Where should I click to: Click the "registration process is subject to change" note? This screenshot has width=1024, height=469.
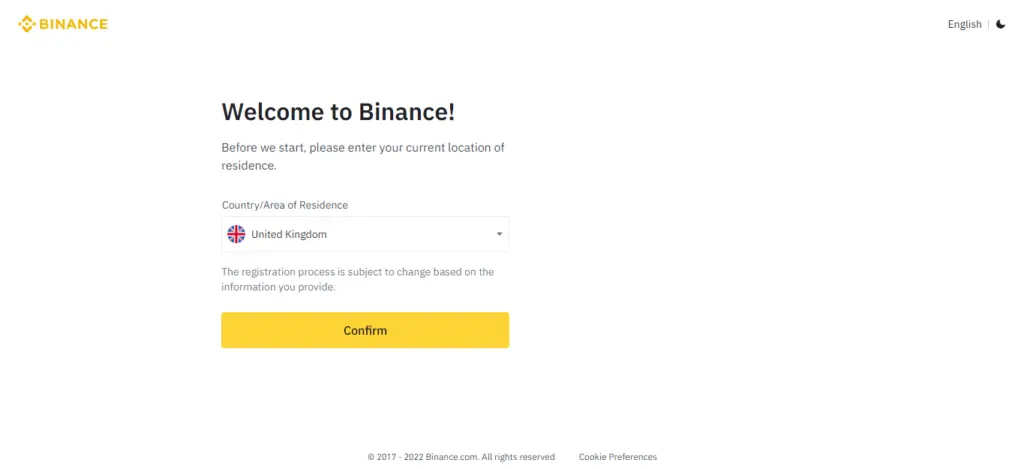pos(357,272)
